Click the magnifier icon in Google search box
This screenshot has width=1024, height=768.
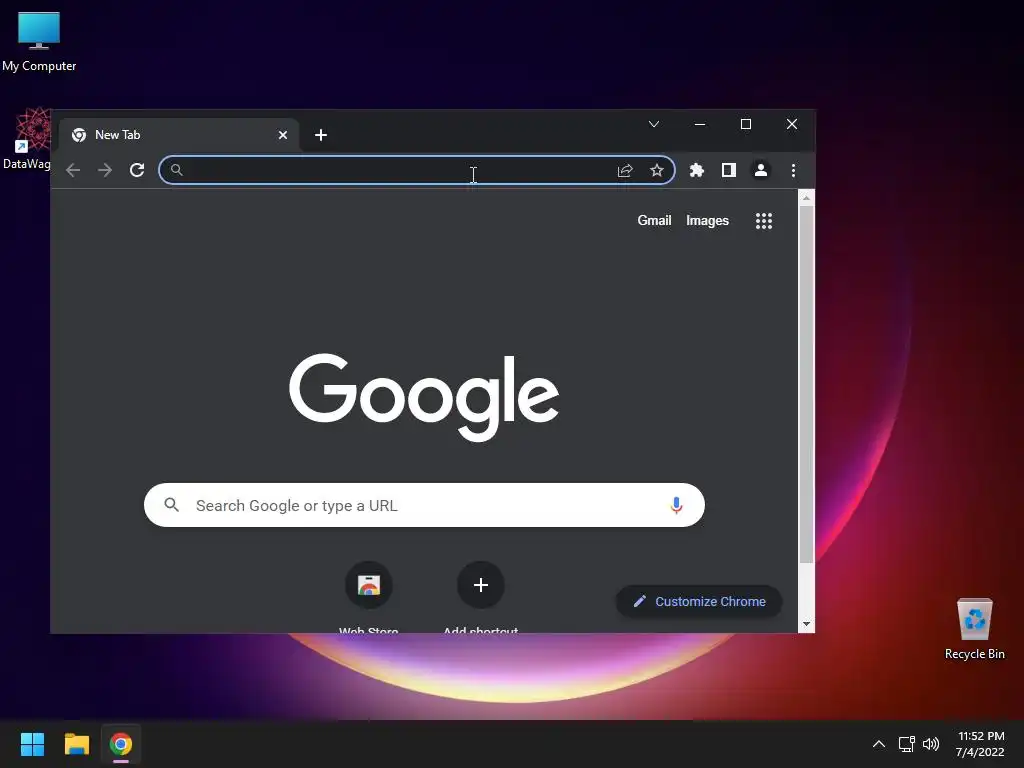coord(172,505)
